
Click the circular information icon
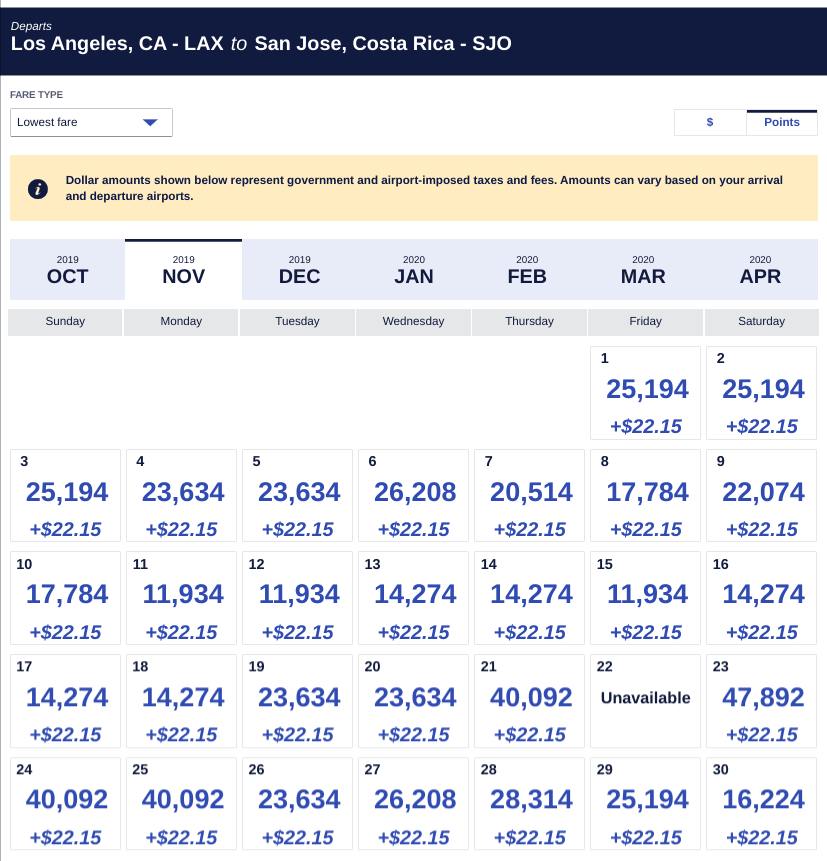(37, 188)
